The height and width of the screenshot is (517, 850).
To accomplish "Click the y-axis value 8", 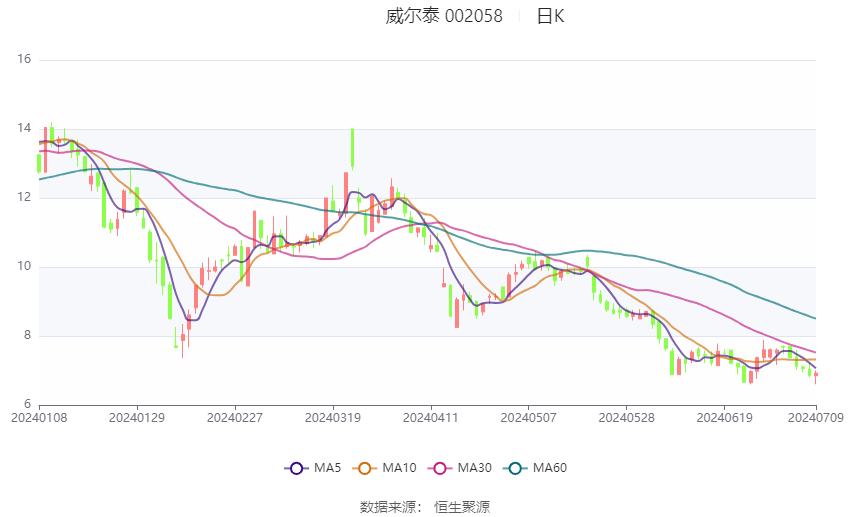I will 28,335.
